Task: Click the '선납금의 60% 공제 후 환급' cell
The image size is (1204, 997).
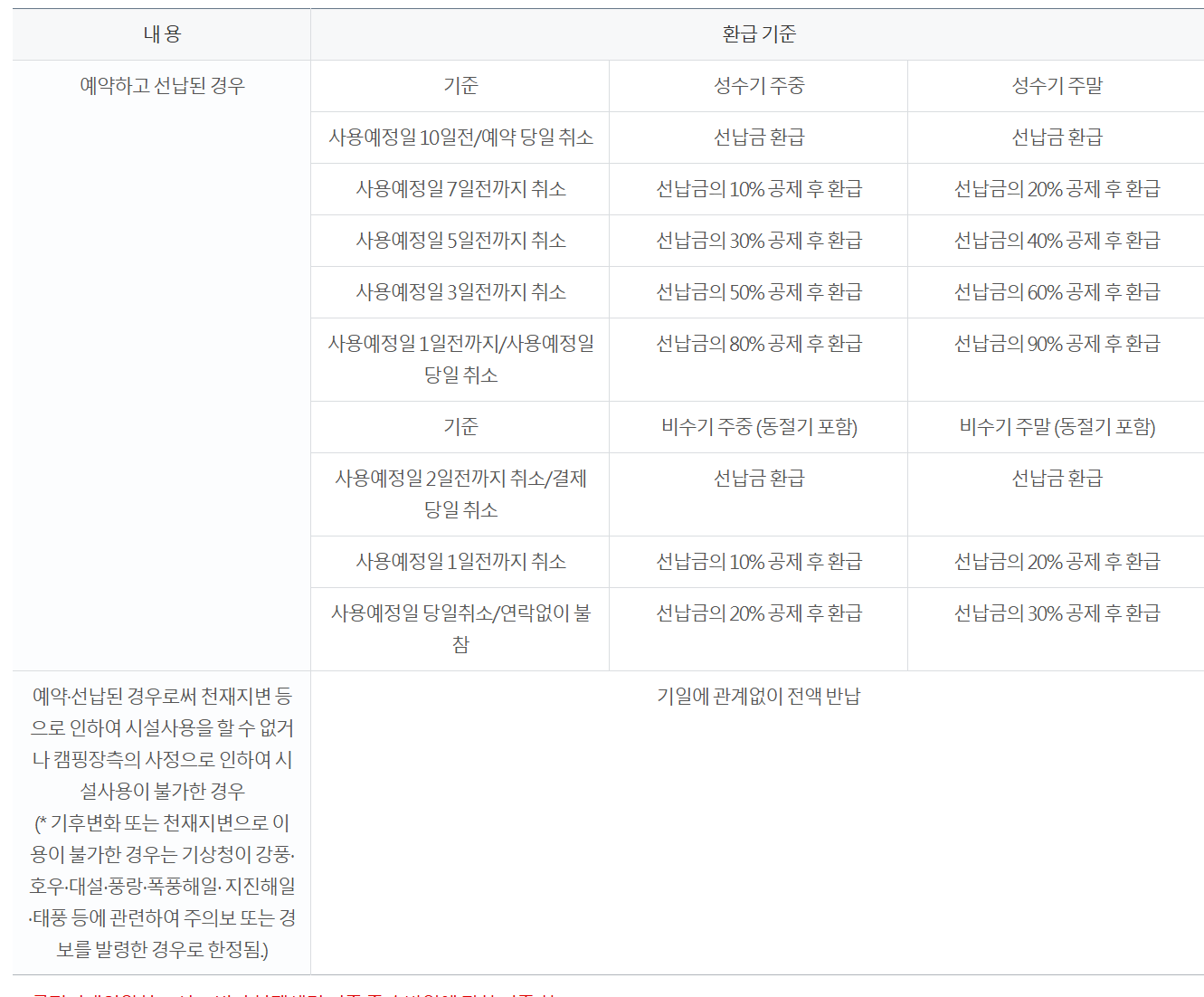Action: point(1057,292)
